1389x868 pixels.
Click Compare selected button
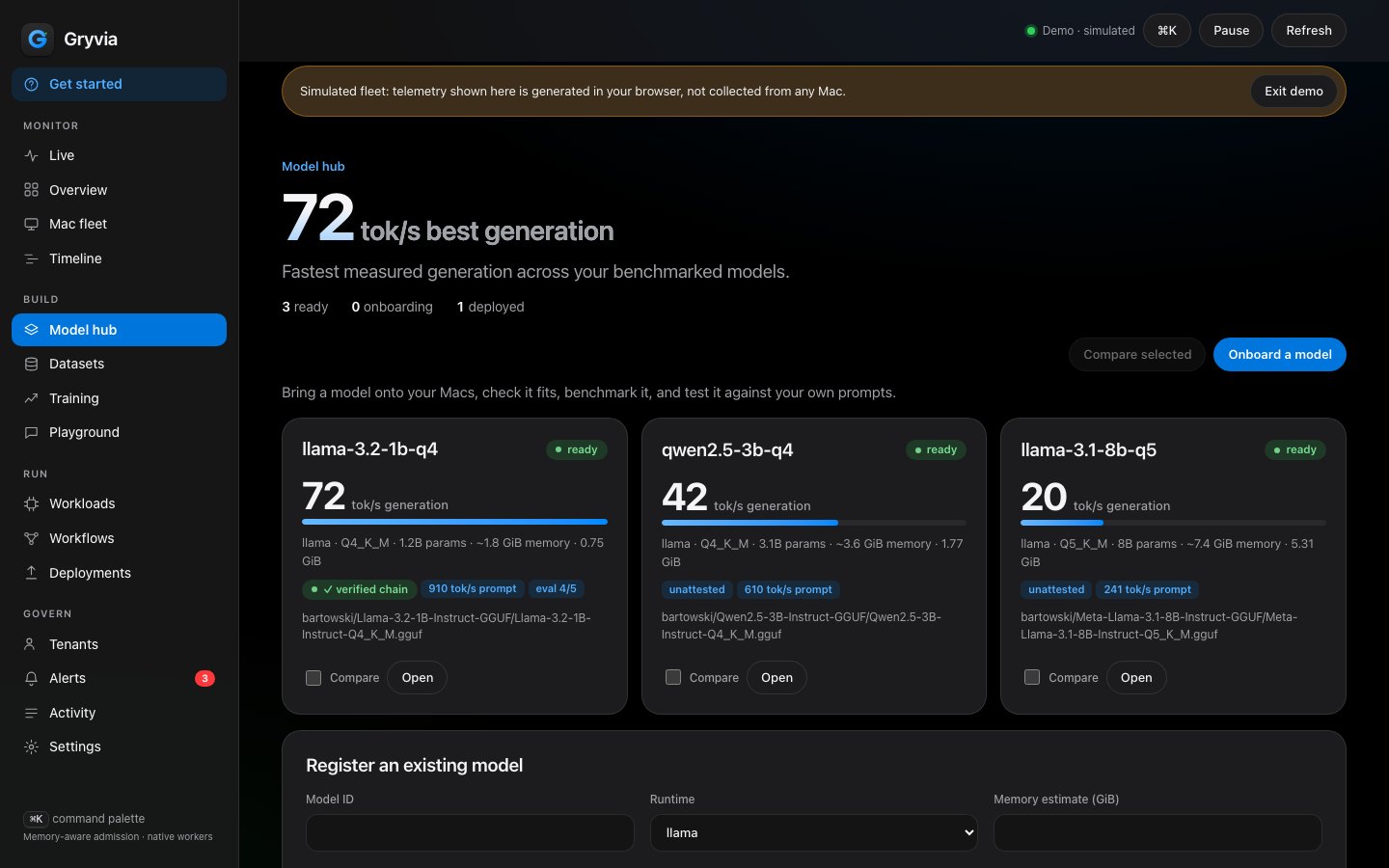pos(1137,354)
